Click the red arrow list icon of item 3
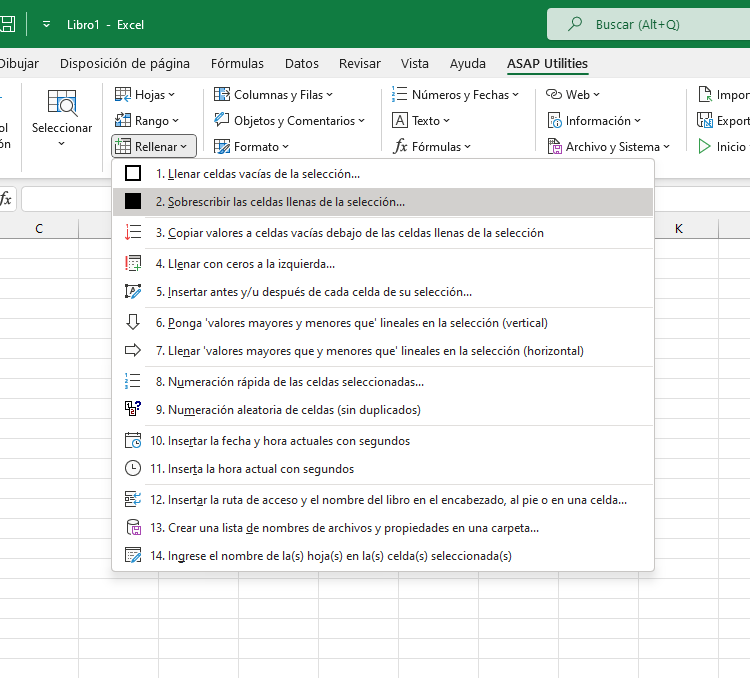 pos(133,233)
